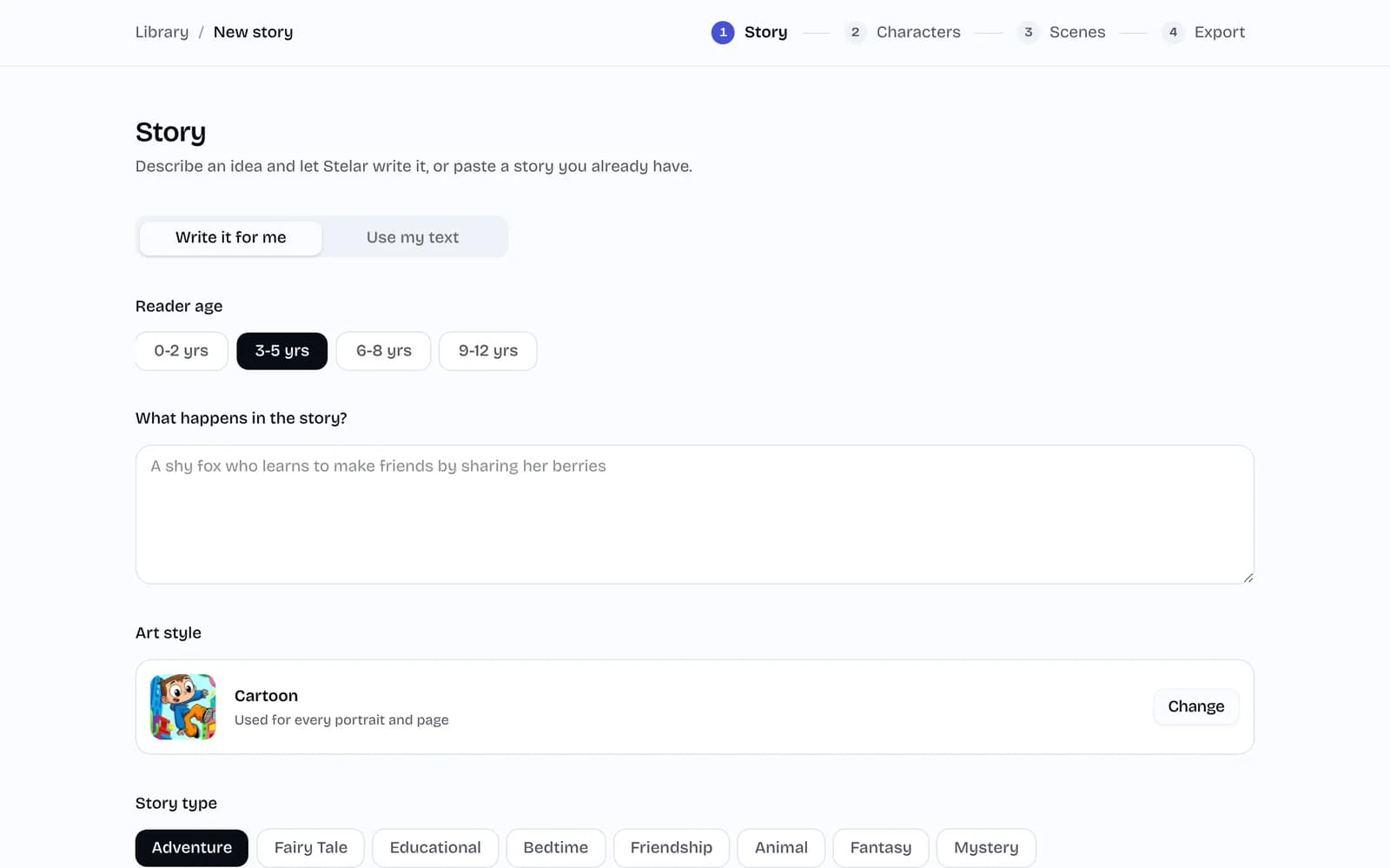Open the Library breadcrumb link
The height and width of the screenshot is (868, 1390).
(x=162, y=32)
